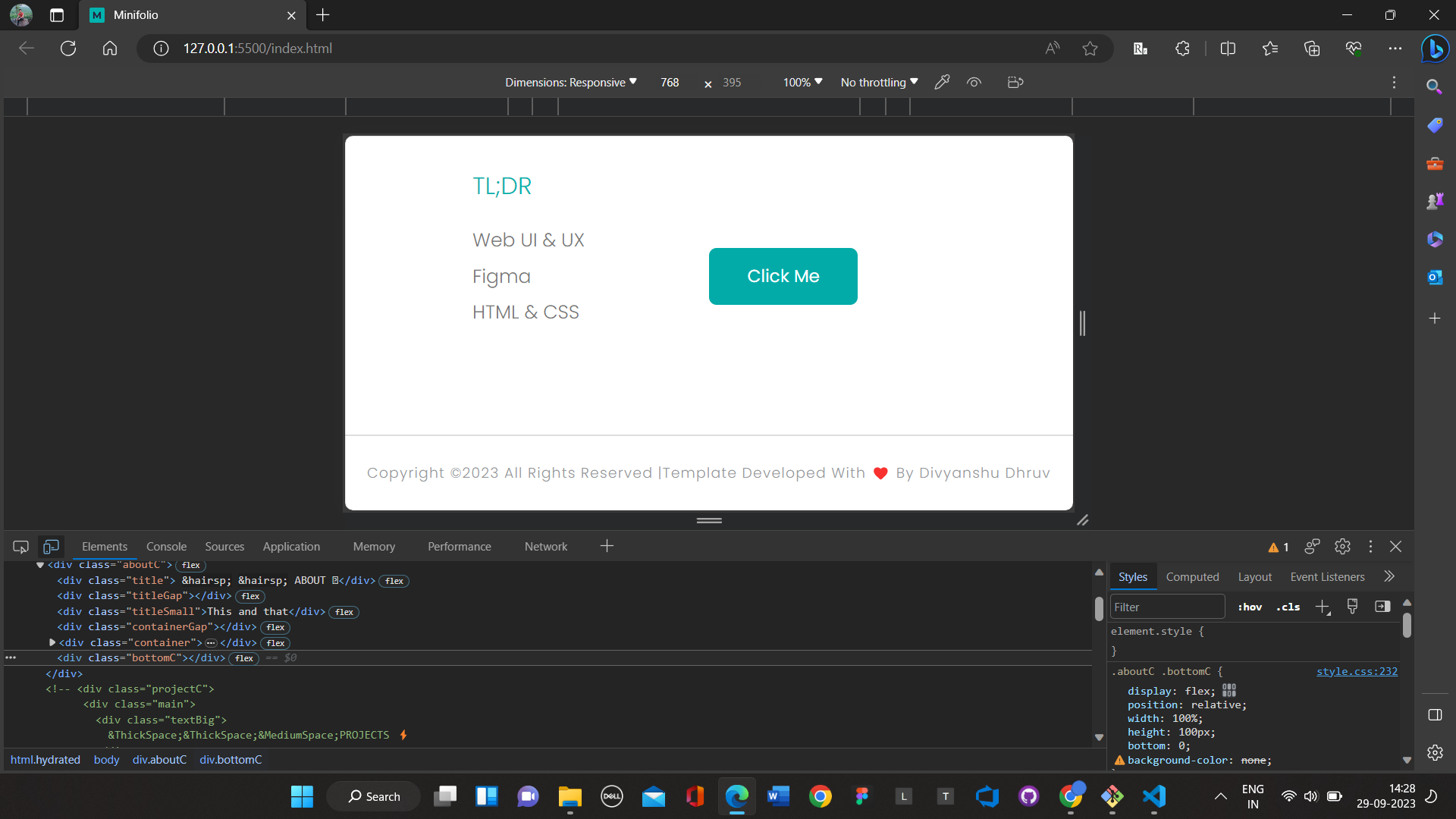Open Outlook from the Edge sidebar
1456x819 pixels.
[1435, 278]
